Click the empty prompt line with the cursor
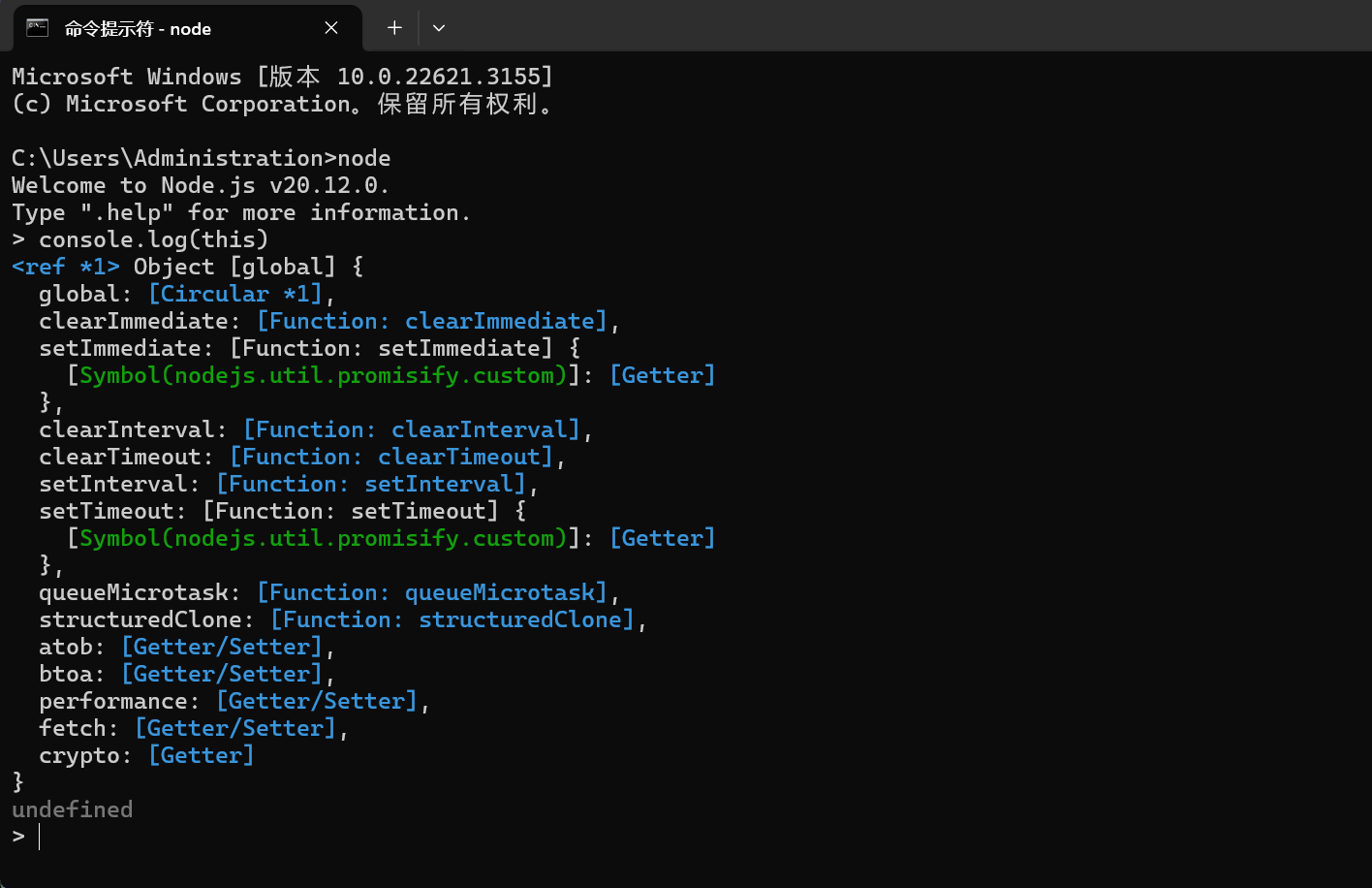Viewport: 1372px width, 888px height. tap(27, 837)
